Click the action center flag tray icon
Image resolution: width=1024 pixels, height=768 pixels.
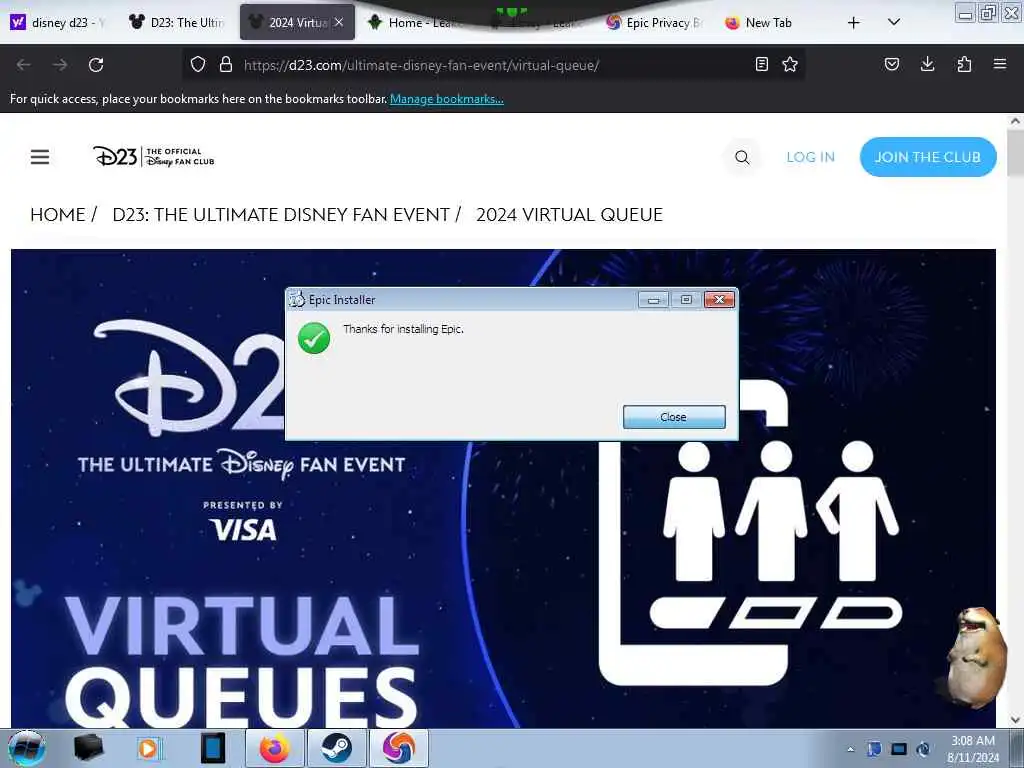pos(874,749)
